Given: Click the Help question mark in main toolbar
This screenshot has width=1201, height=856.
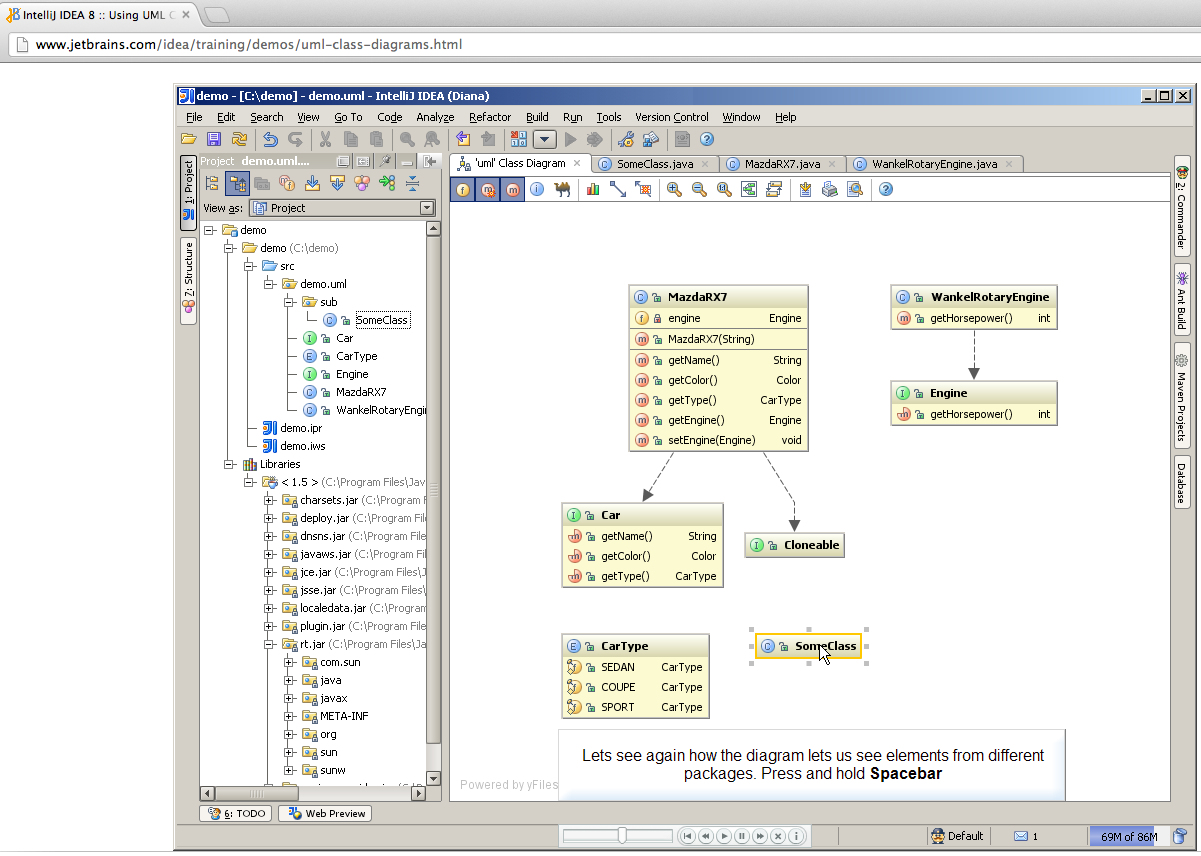Looking at the screenshot, I should point(707,140).
